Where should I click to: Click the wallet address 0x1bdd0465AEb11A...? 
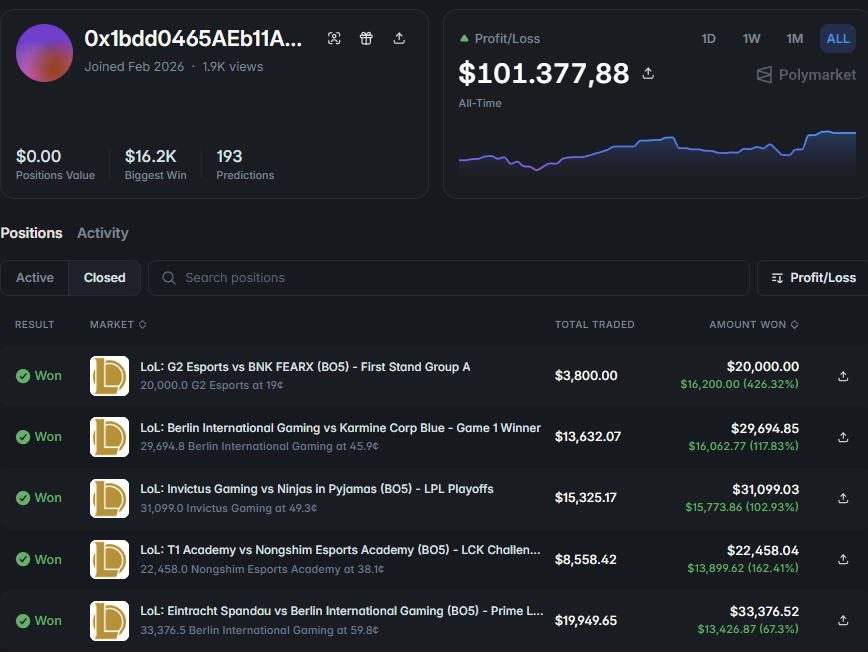click(193, 39)
